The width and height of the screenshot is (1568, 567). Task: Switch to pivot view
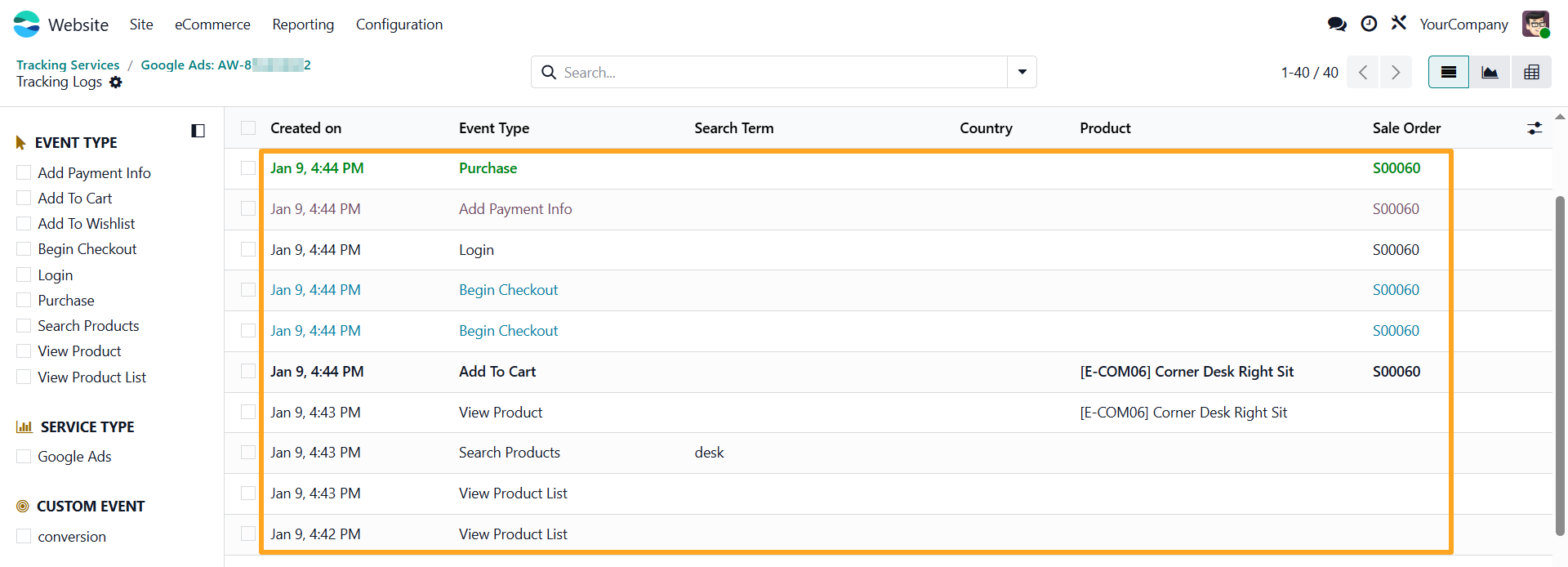tap(1531, 72)
